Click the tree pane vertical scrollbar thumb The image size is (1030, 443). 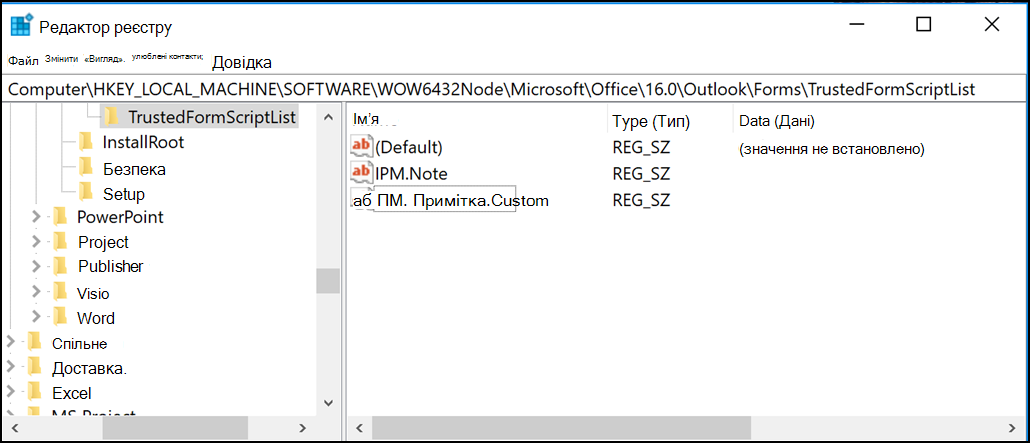pyautogui.click(x=328, y=281)
